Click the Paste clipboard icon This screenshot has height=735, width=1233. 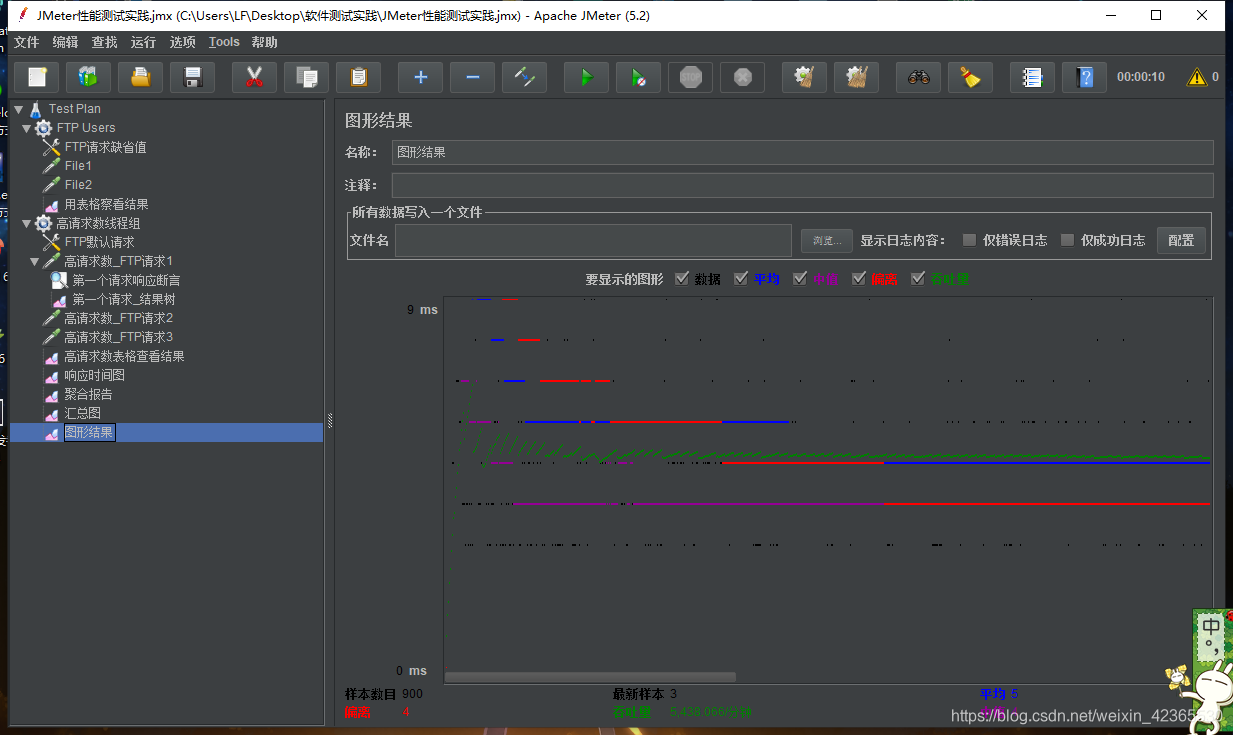359,77
